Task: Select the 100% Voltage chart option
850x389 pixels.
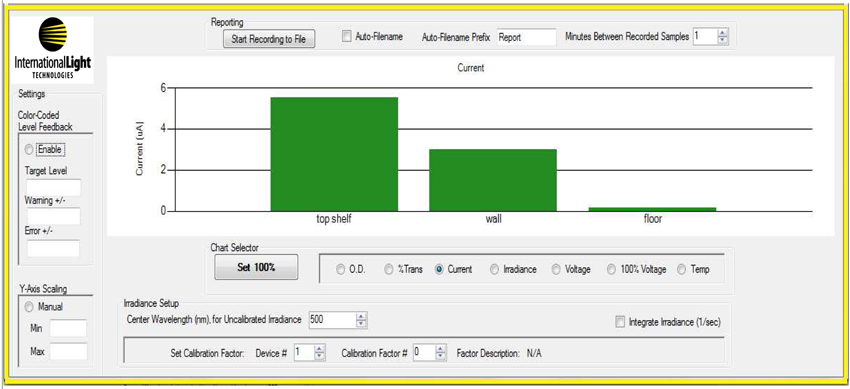Action: click(x=611, y=269)
